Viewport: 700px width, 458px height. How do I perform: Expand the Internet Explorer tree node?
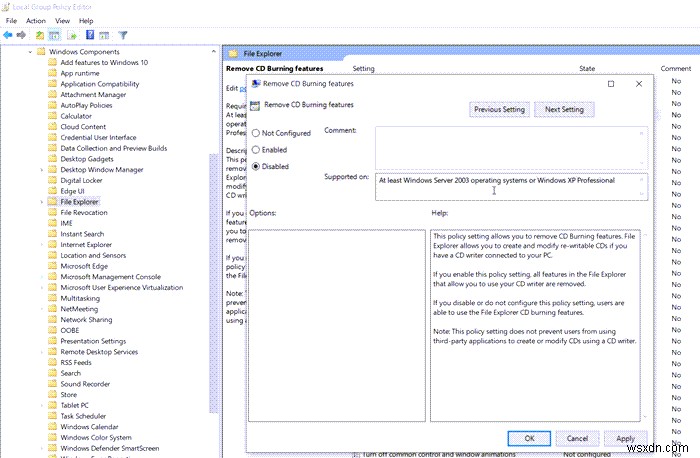(42, 245)
